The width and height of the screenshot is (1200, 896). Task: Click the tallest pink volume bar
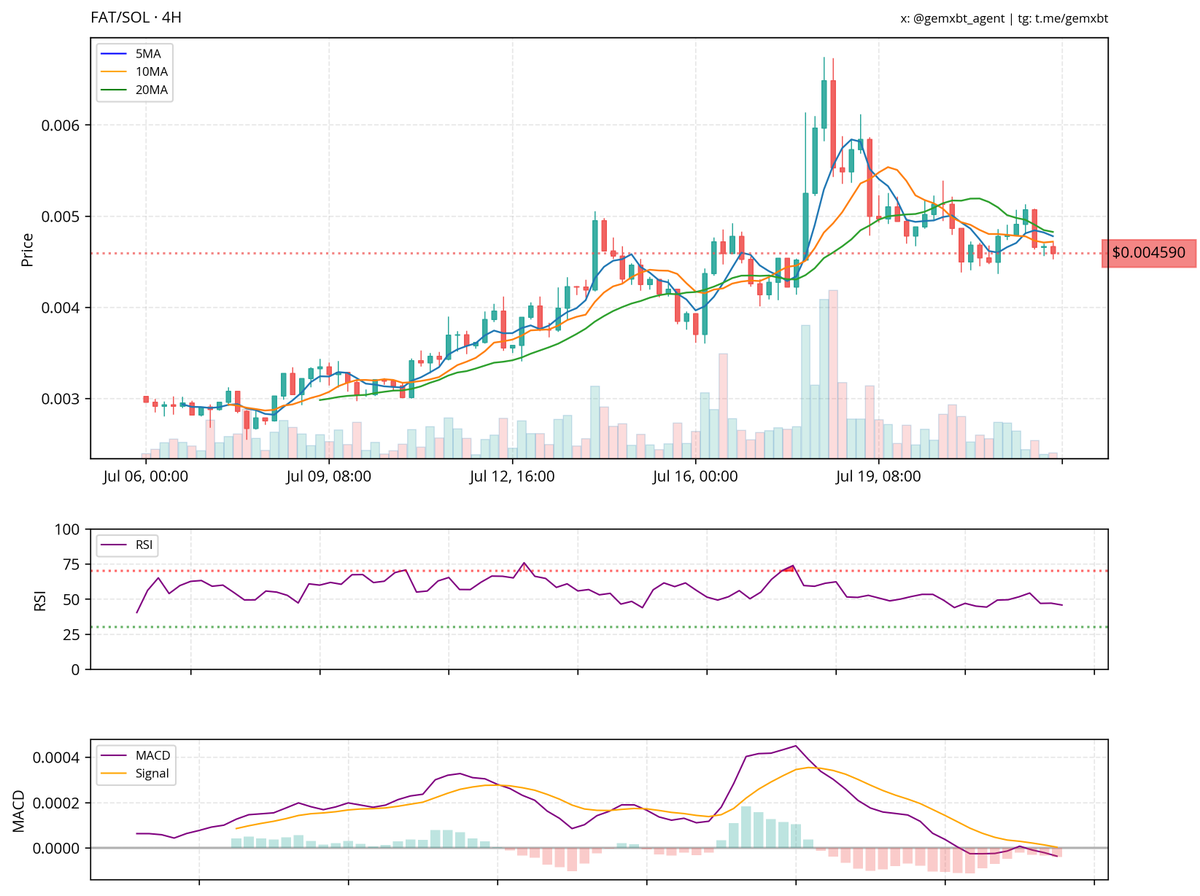click(833, 374)
